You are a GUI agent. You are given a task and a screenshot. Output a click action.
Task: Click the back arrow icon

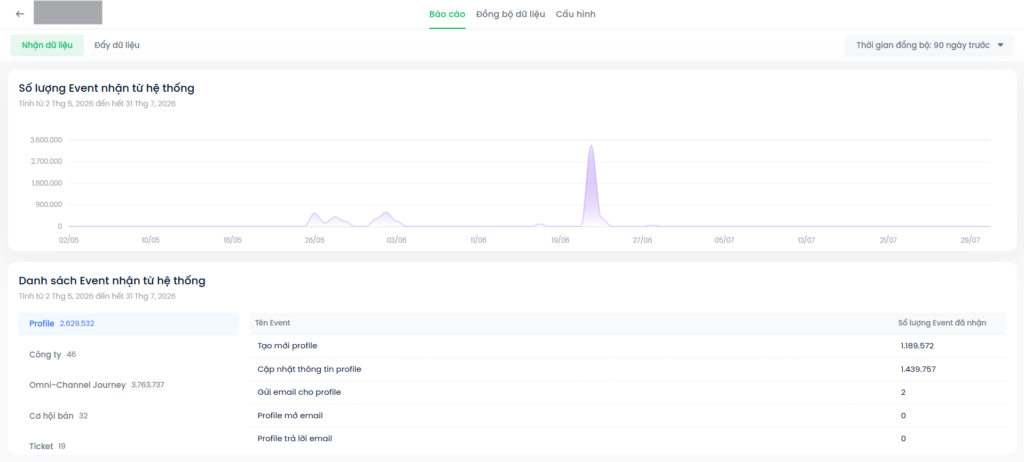point(20,14)
